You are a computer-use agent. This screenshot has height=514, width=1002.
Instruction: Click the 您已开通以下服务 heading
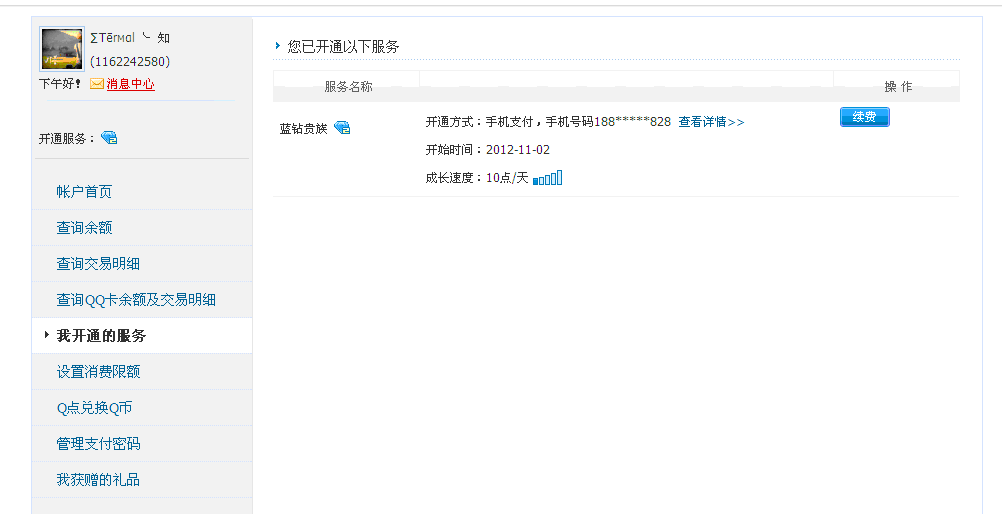(x=343, y=46)
